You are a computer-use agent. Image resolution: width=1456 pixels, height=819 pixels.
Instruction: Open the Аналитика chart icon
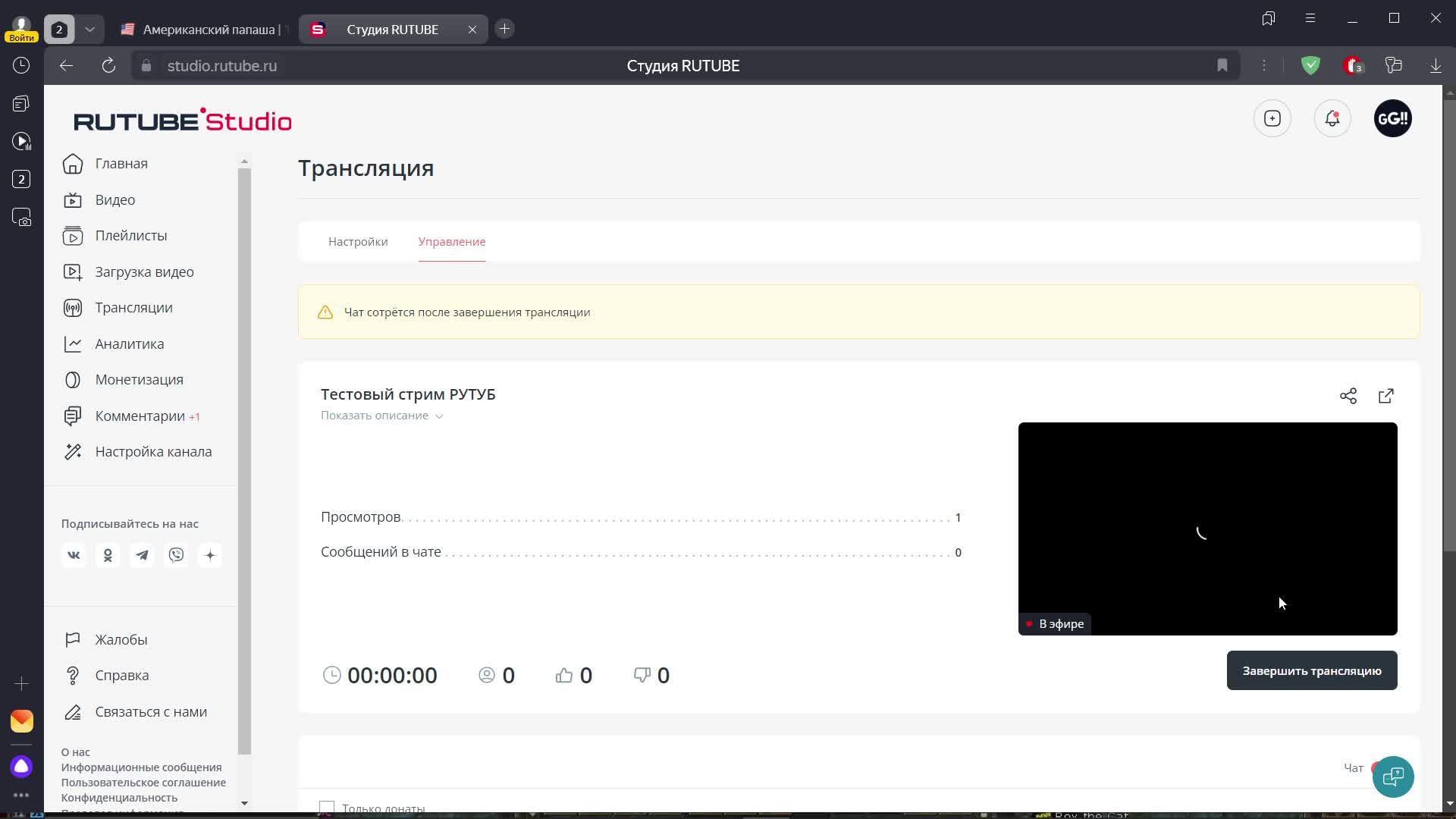[x=73, y=344]
